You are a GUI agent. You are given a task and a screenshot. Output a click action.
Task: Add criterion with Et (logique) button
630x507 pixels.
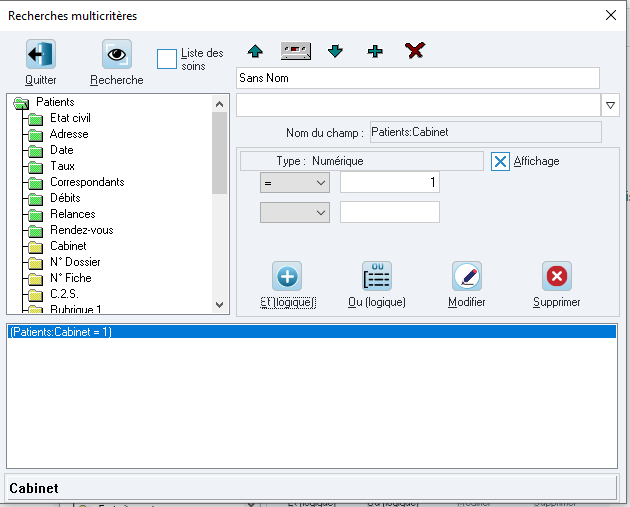[x=287, y=276]
